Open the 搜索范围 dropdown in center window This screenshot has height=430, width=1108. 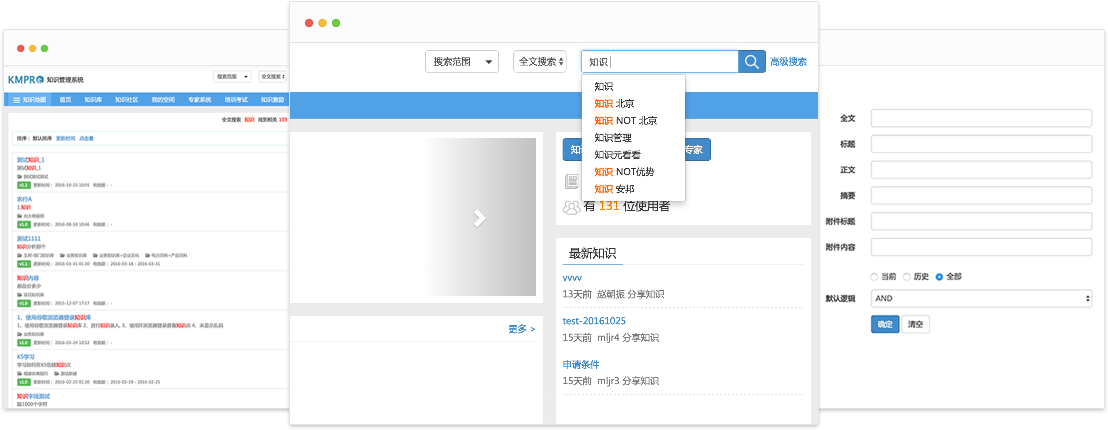coord(461,62)
